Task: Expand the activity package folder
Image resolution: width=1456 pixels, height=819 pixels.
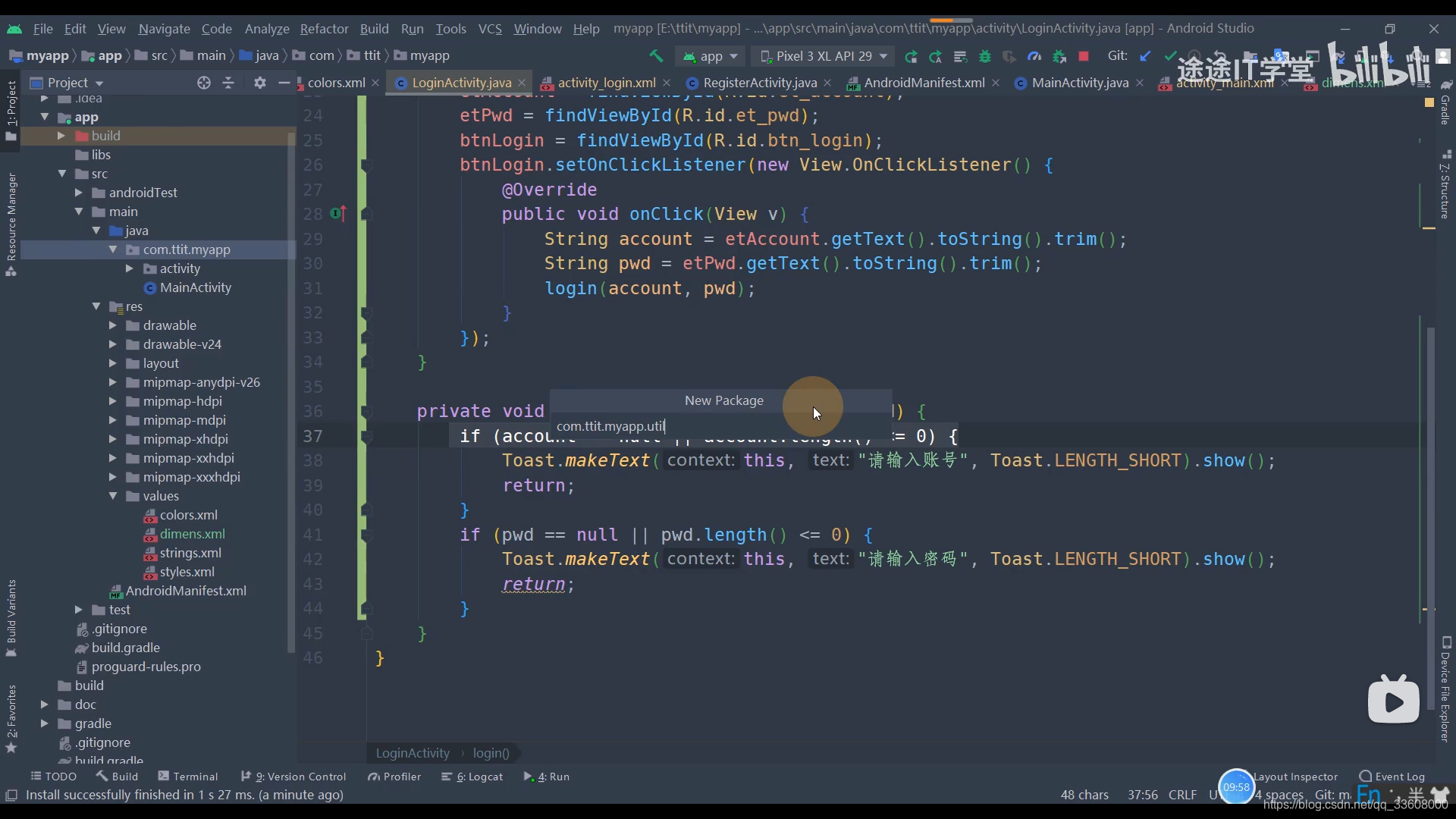Action: click(x=129, y=268)
